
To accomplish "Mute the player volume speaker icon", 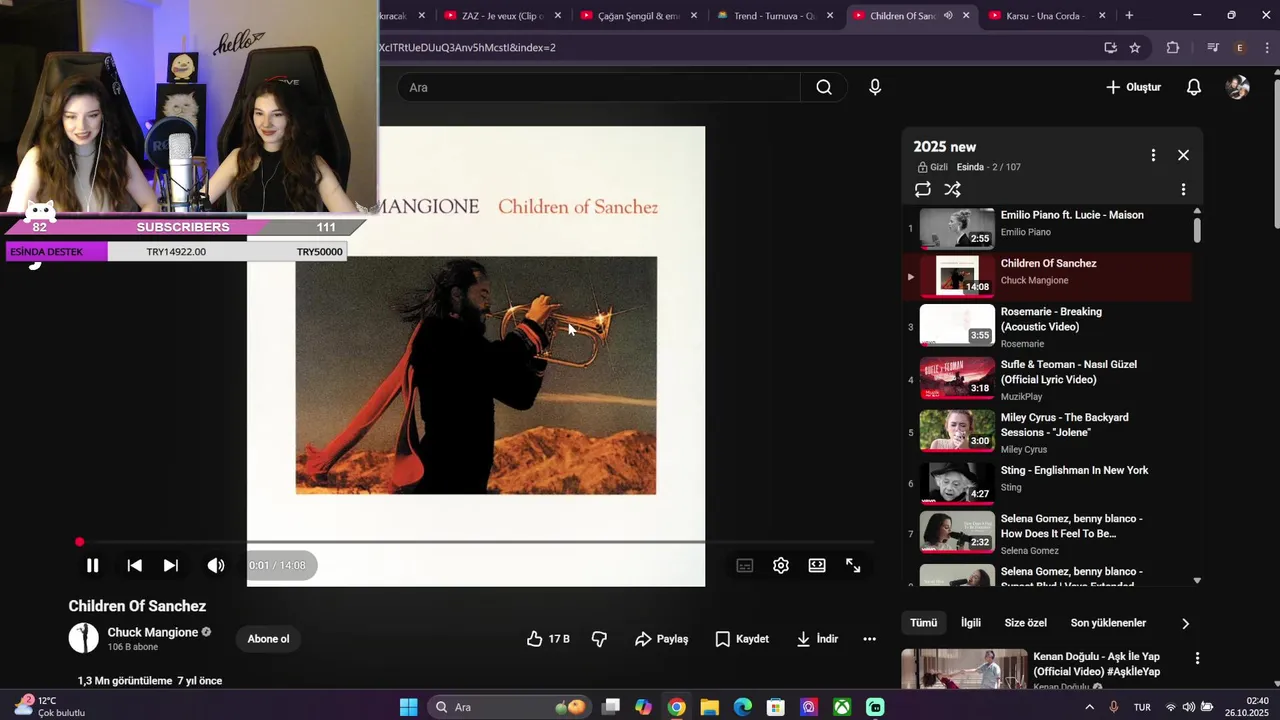I will click(216, 565).
